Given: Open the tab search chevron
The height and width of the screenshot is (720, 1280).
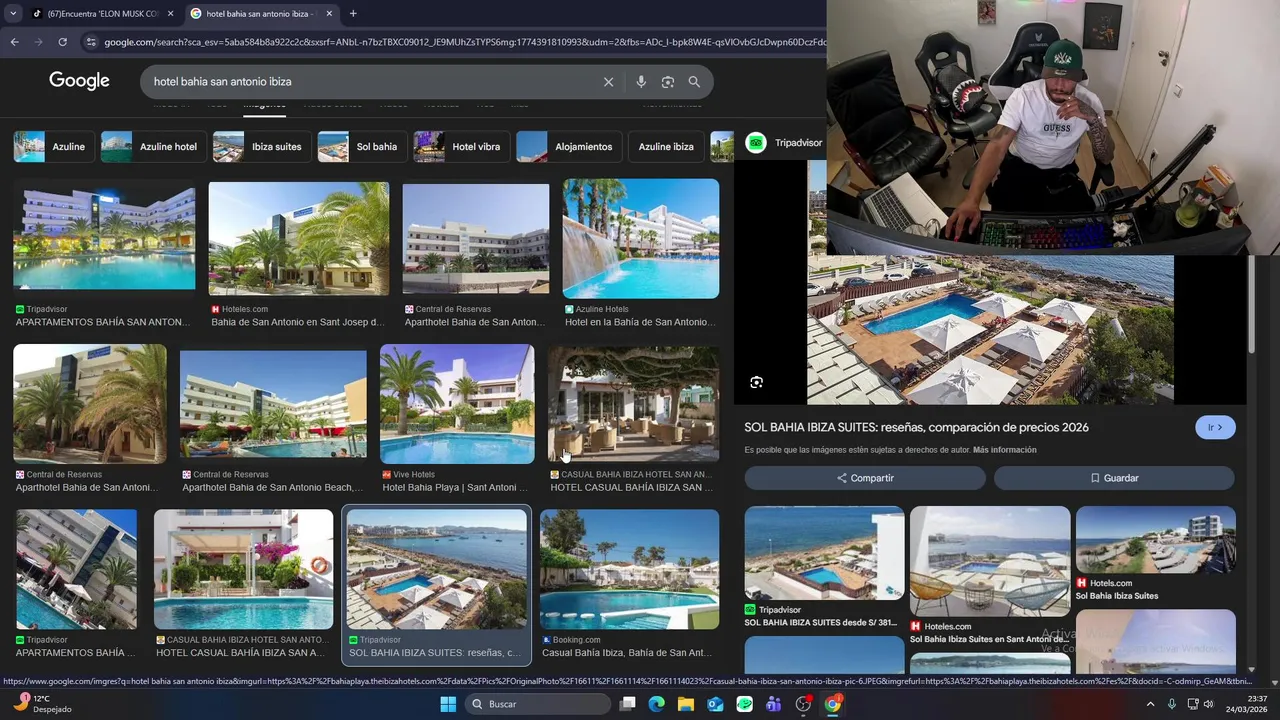Looking at the screenshot, I should point(12,13).
